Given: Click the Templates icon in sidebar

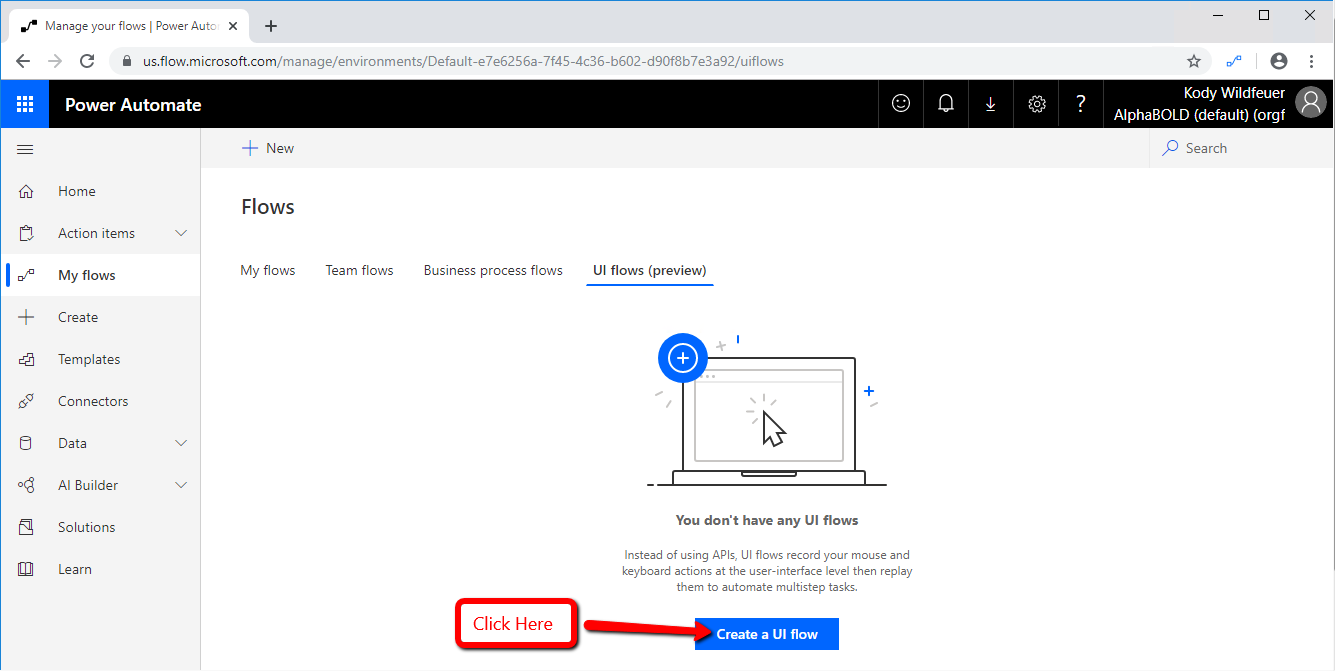Looking at the screenshot, I should coord(26,359).
